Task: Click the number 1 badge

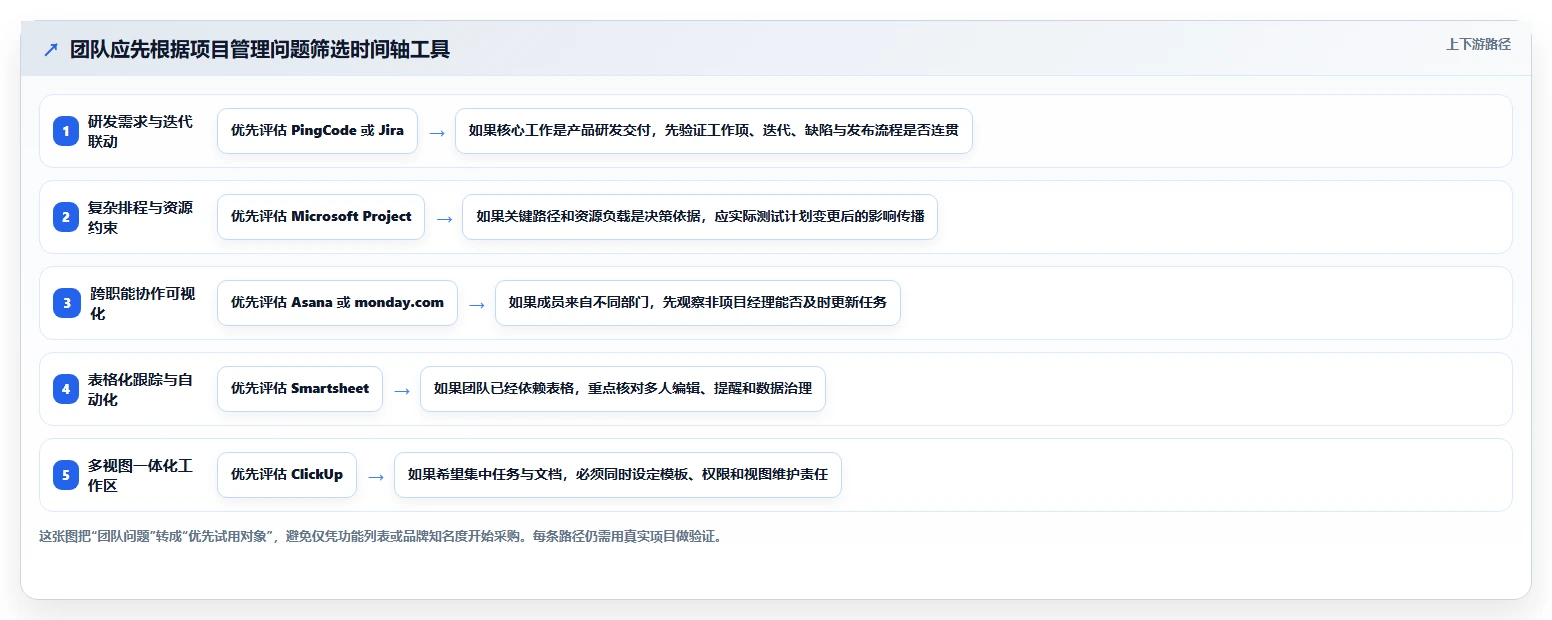Action: [x=66, y=131]
